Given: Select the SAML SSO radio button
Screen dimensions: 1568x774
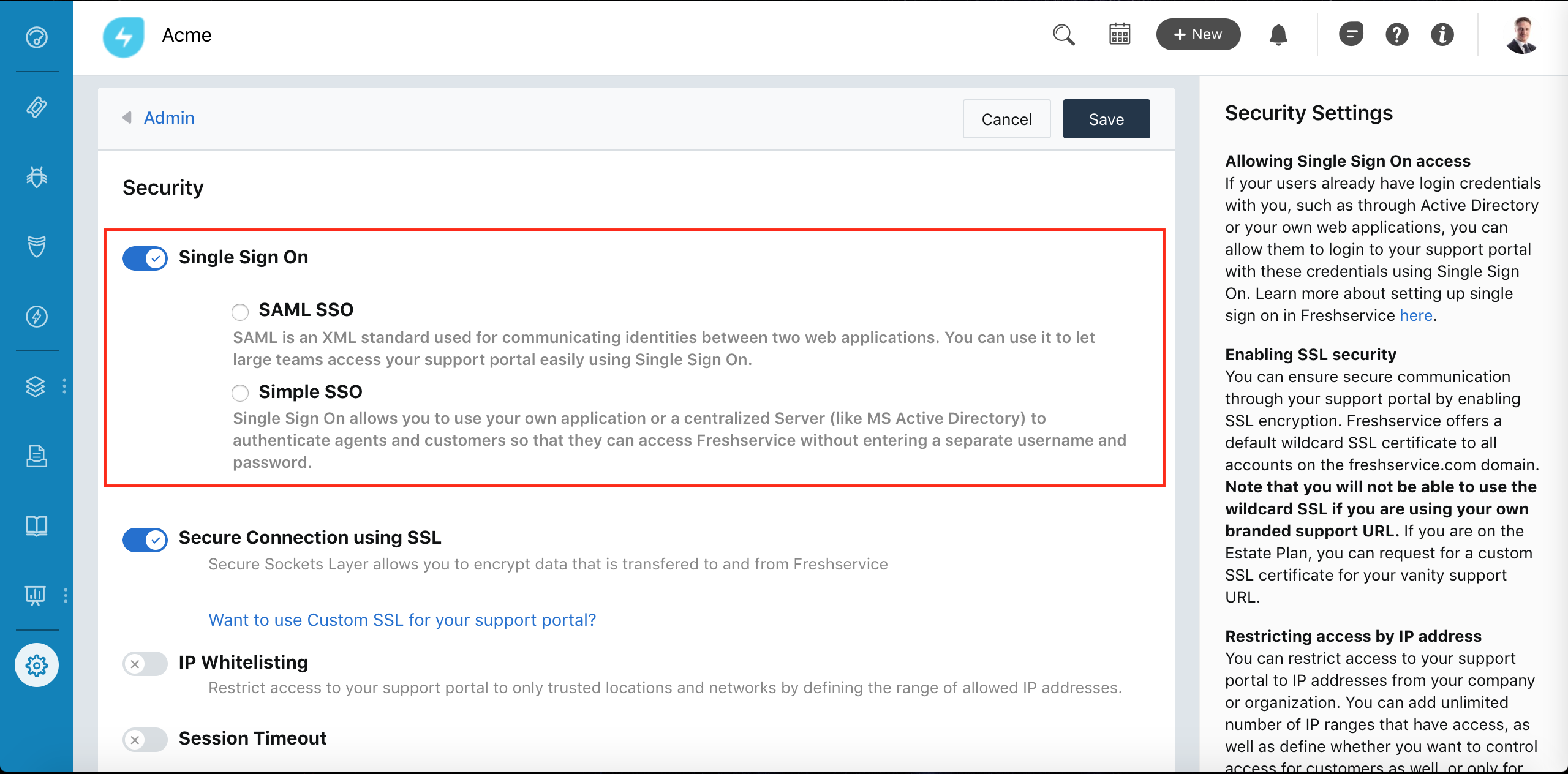Looking at the screenshot, I should [x=240, y=312].
